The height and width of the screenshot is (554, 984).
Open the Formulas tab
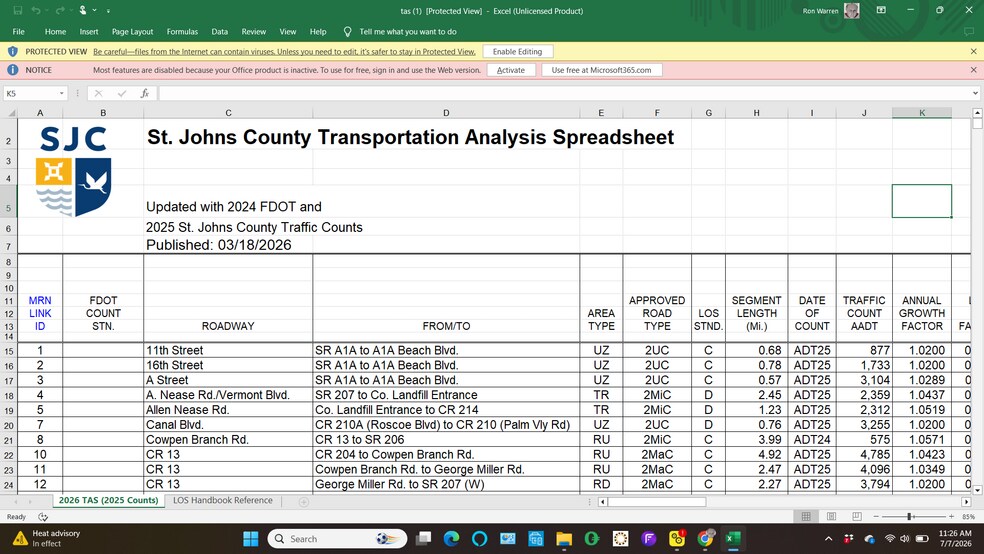pyautogui.click(x=182, y=31)
